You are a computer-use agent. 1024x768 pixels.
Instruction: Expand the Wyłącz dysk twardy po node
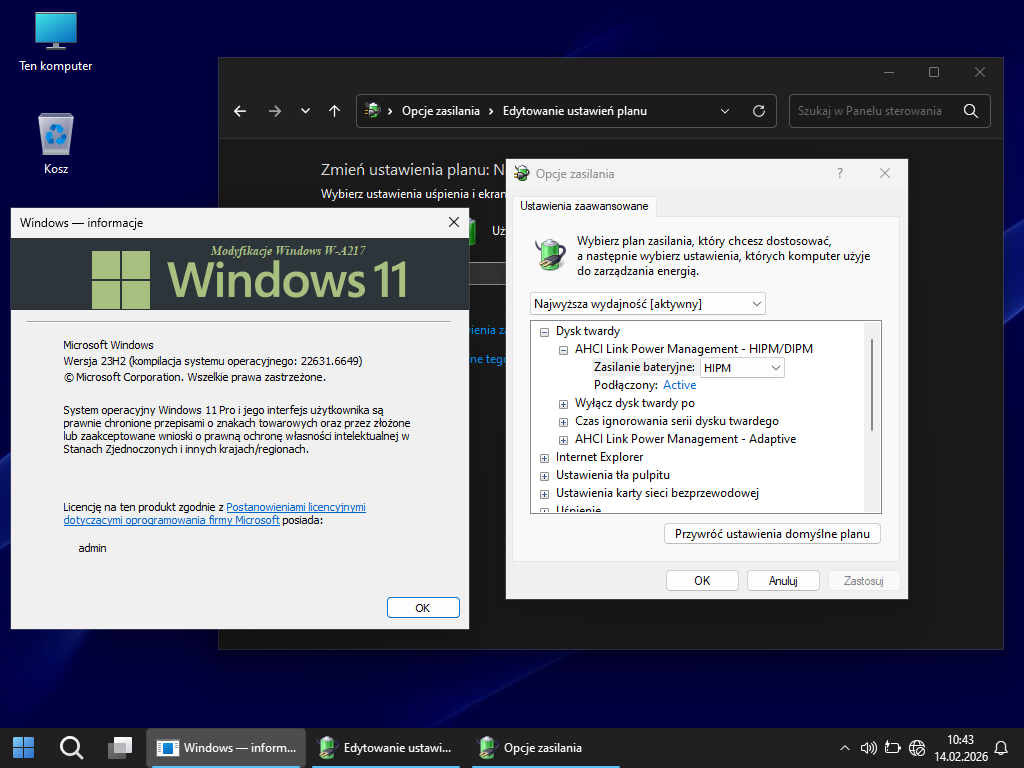pyautogui.click(x=564, y=403)
